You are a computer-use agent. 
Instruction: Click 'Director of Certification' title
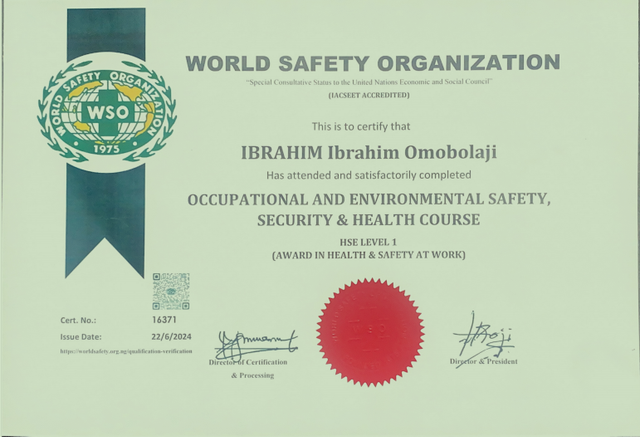(248, 362)
